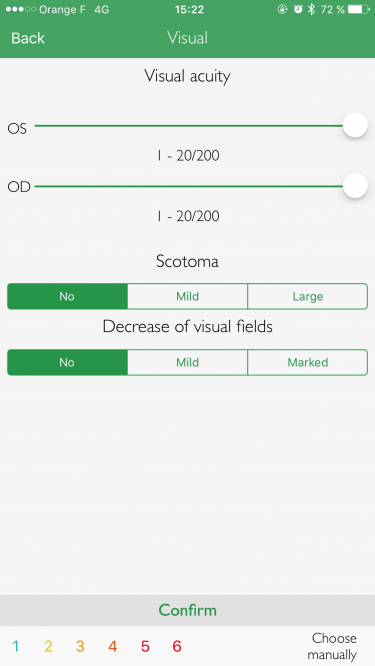Image resolution: width=375 pixels, height=666 pixels.
Task: Select score 3 in orange
Action: pos(80,646)
